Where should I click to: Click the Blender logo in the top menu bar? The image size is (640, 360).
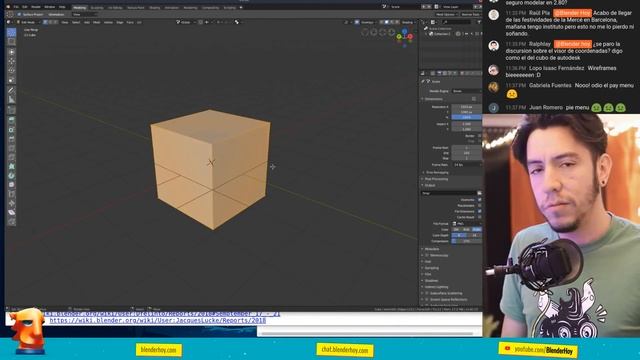(8, 7)
